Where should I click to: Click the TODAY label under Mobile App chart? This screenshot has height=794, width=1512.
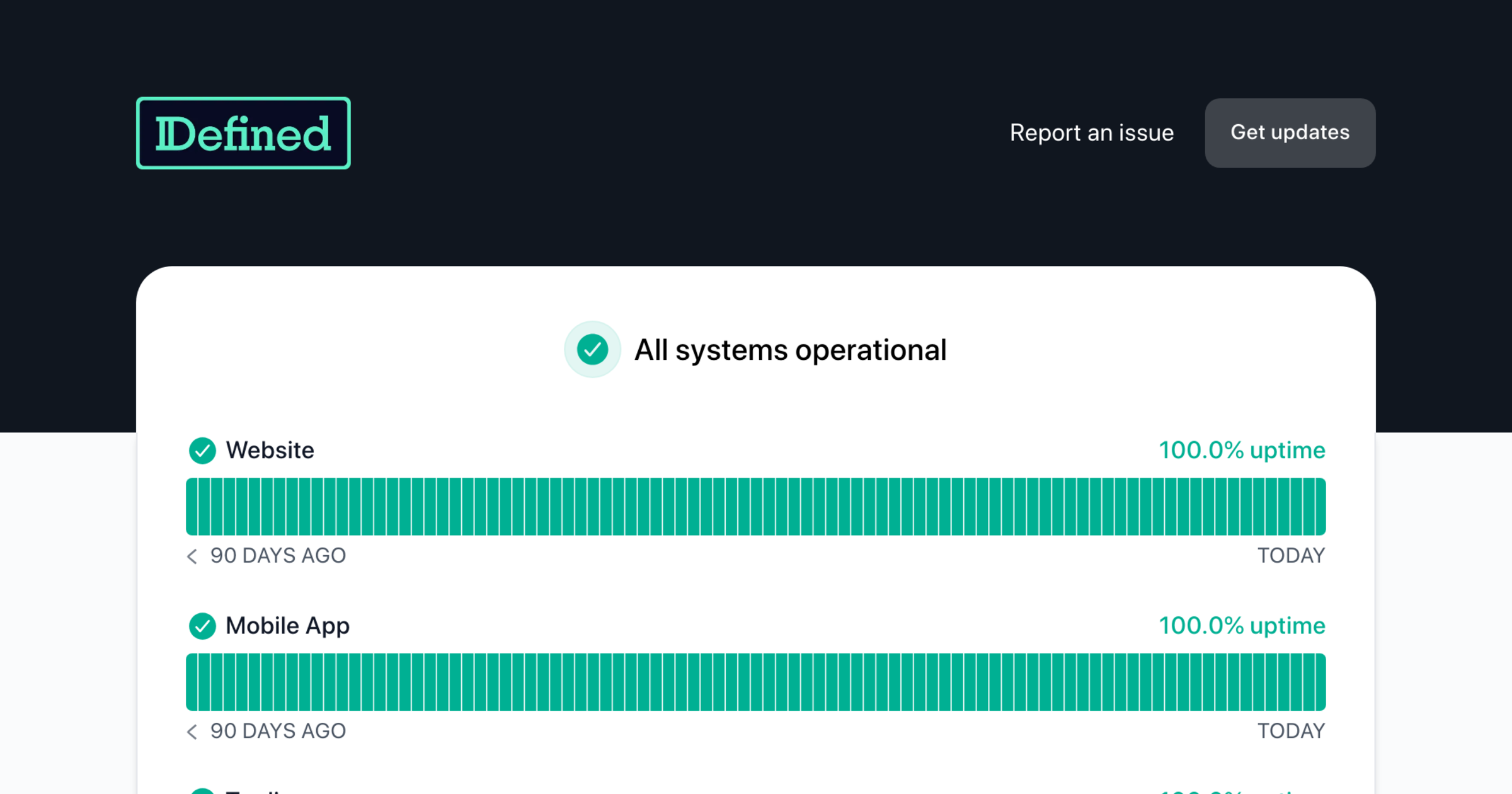(x=1291, y=731)
